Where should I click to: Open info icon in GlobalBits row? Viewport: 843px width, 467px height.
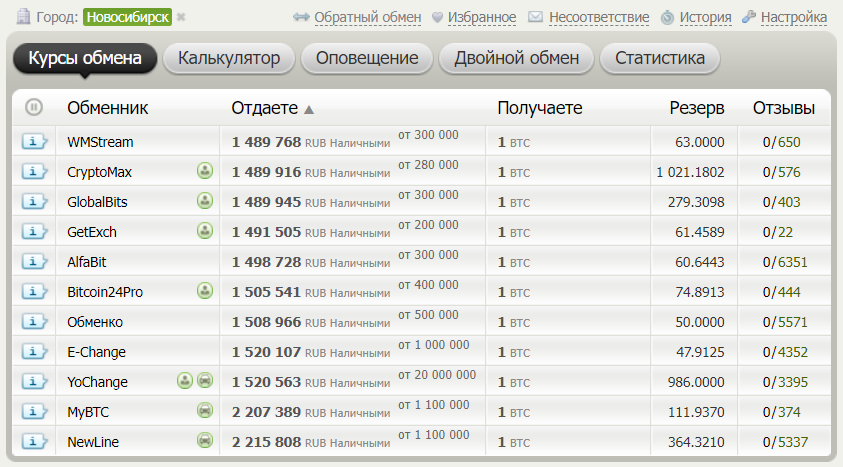[34, 202]
